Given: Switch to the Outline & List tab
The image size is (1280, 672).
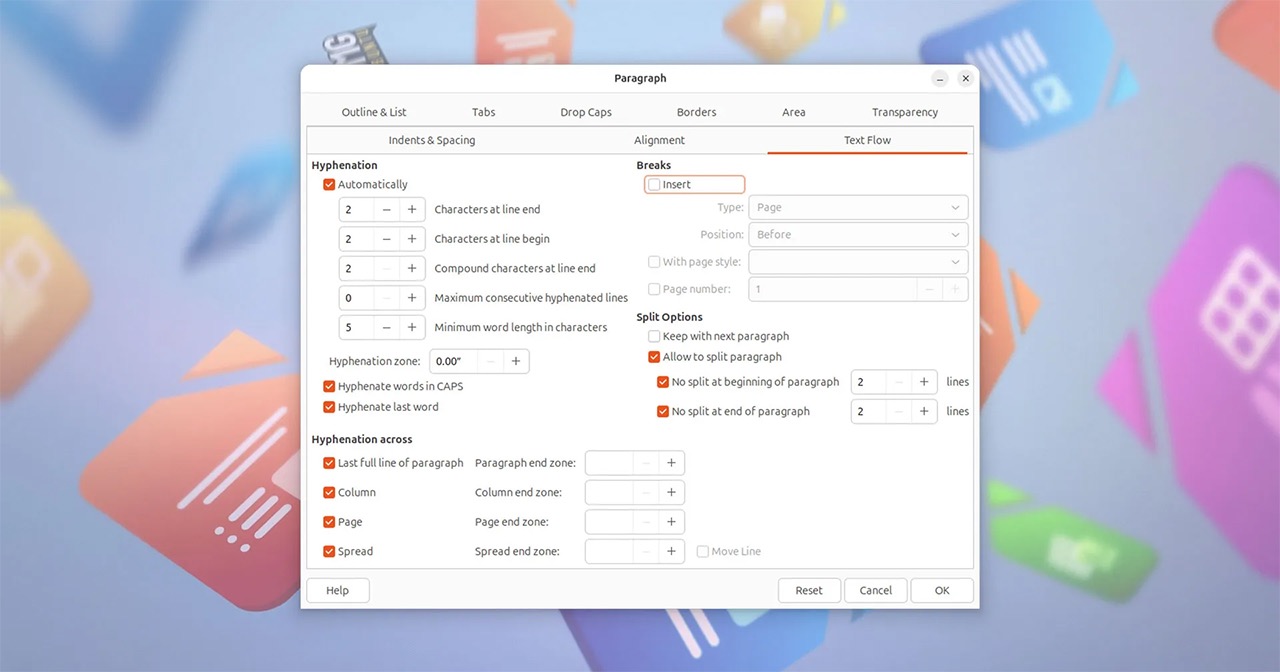Looking at the screenshot, I should [374, 112].
